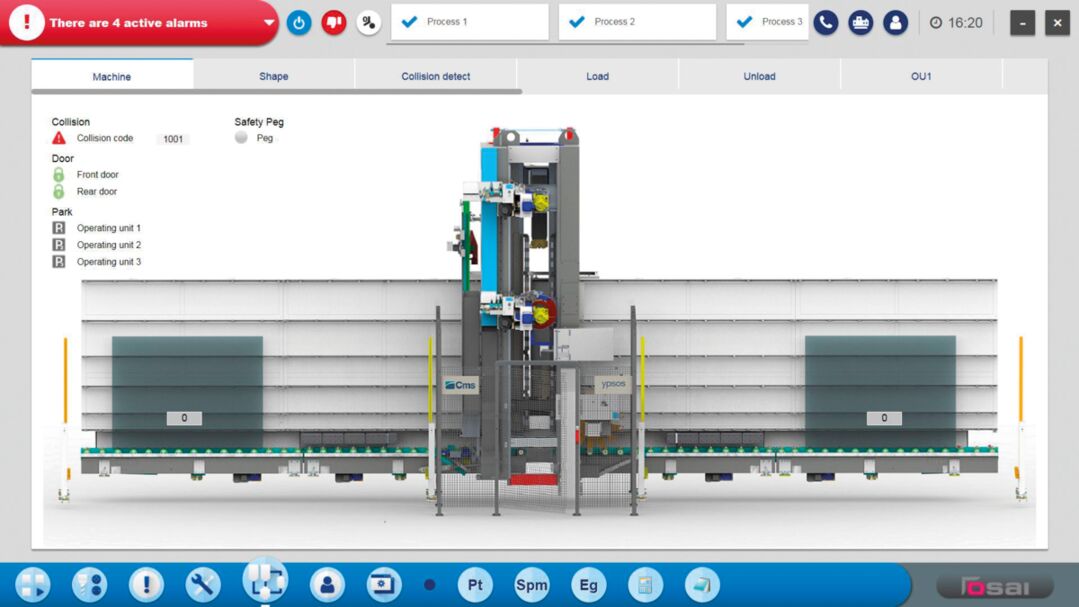This screenshot has width=1079, height=607.
Task: Toggle the Safety Peg indicator
Action: point(241,138)
